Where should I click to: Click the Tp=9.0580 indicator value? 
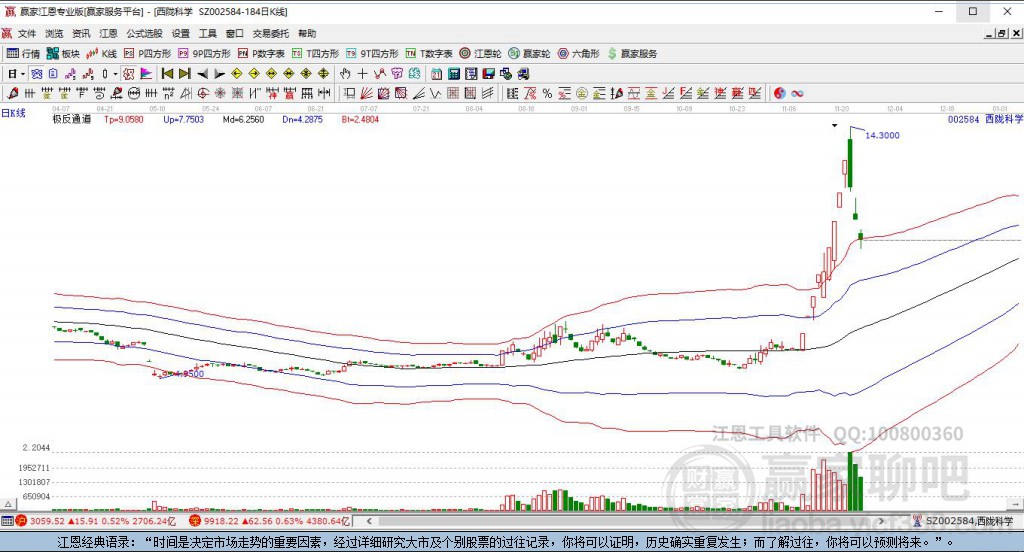coord(123,120)
